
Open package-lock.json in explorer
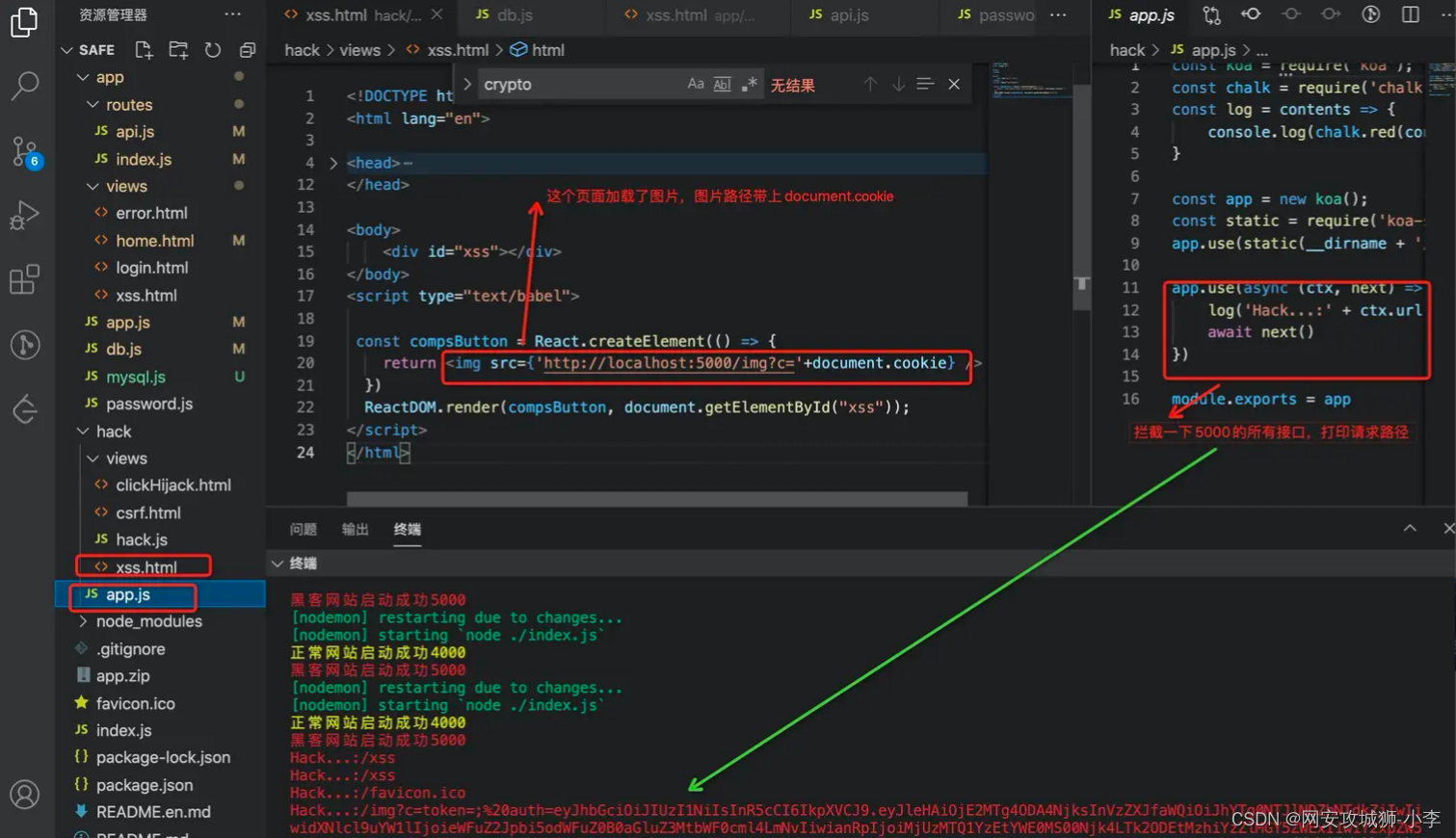[x=163, y=757]
